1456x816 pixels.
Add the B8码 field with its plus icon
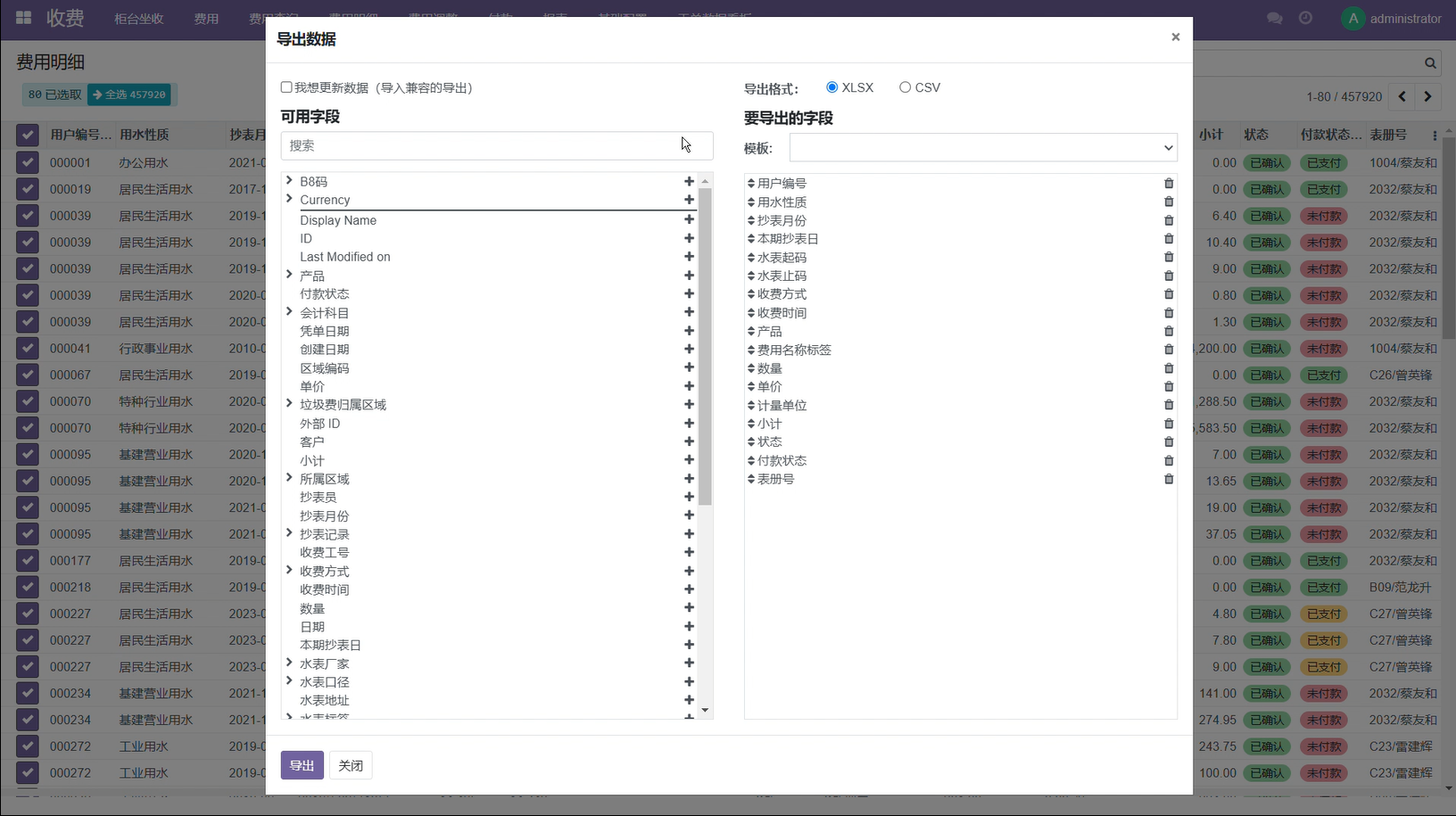(689, 181)
